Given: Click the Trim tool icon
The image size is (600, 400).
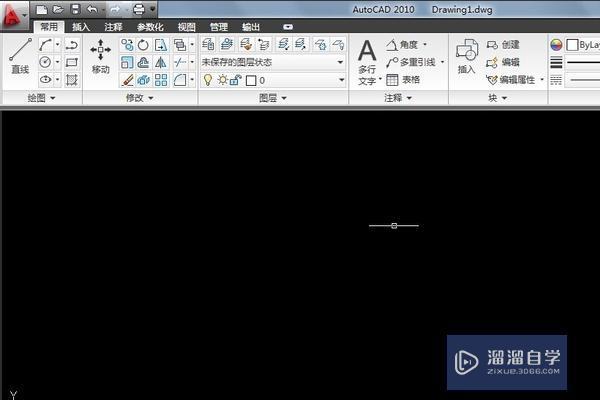Looking at the screenshot, I should [x=179, y=62].
